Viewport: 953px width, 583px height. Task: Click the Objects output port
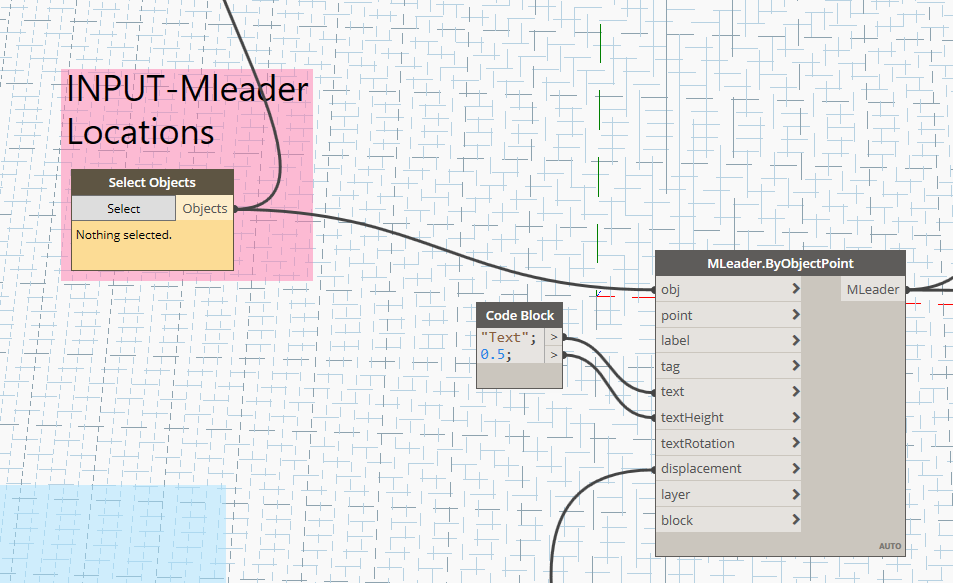[x=205, y=209]
